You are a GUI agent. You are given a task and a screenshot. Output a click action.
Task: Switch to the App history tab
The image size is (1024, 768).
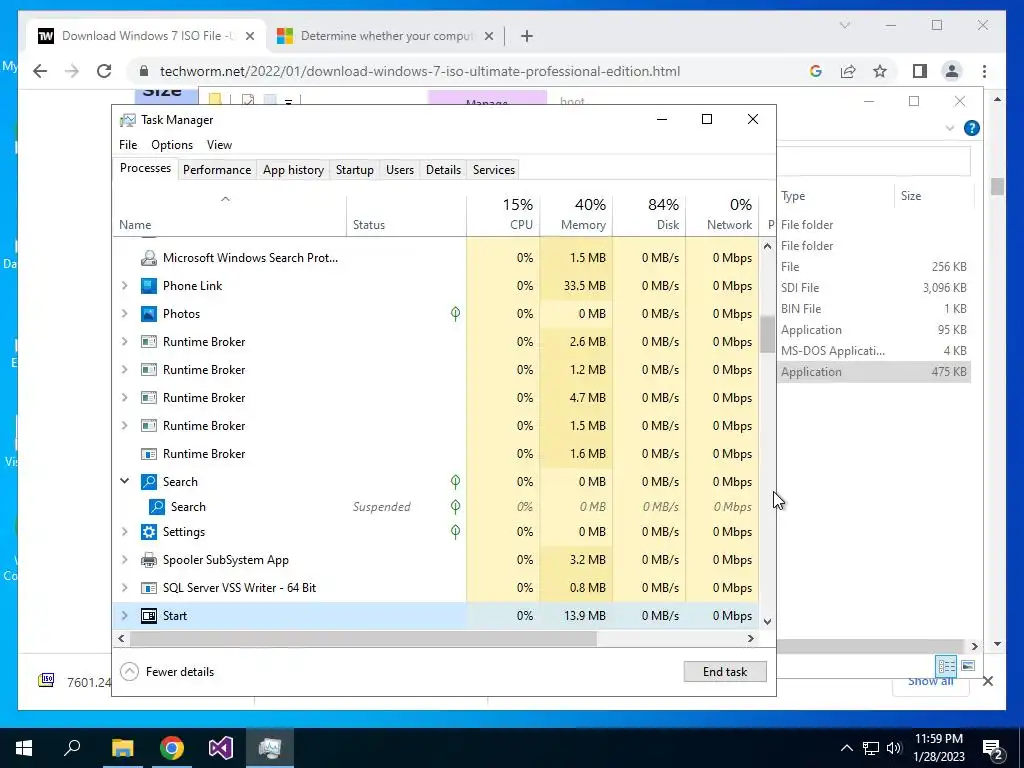click(293, 170)
